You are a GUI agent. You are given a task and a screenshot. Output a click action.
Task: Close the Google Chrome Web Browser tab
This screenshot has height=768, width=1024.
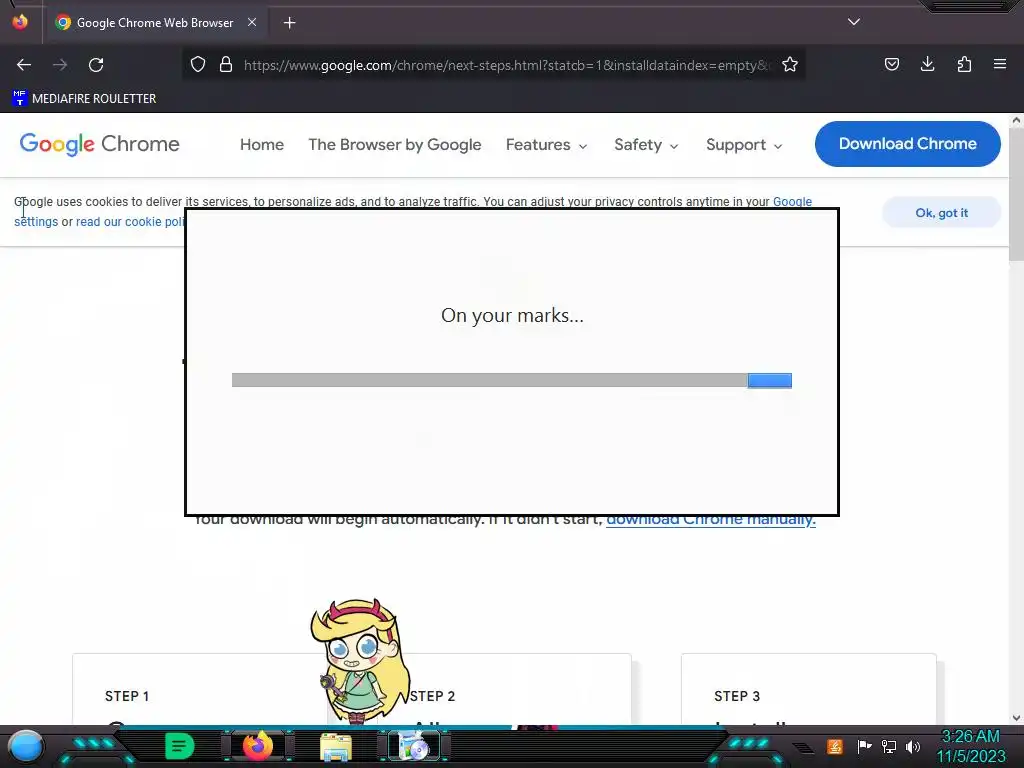251,22
